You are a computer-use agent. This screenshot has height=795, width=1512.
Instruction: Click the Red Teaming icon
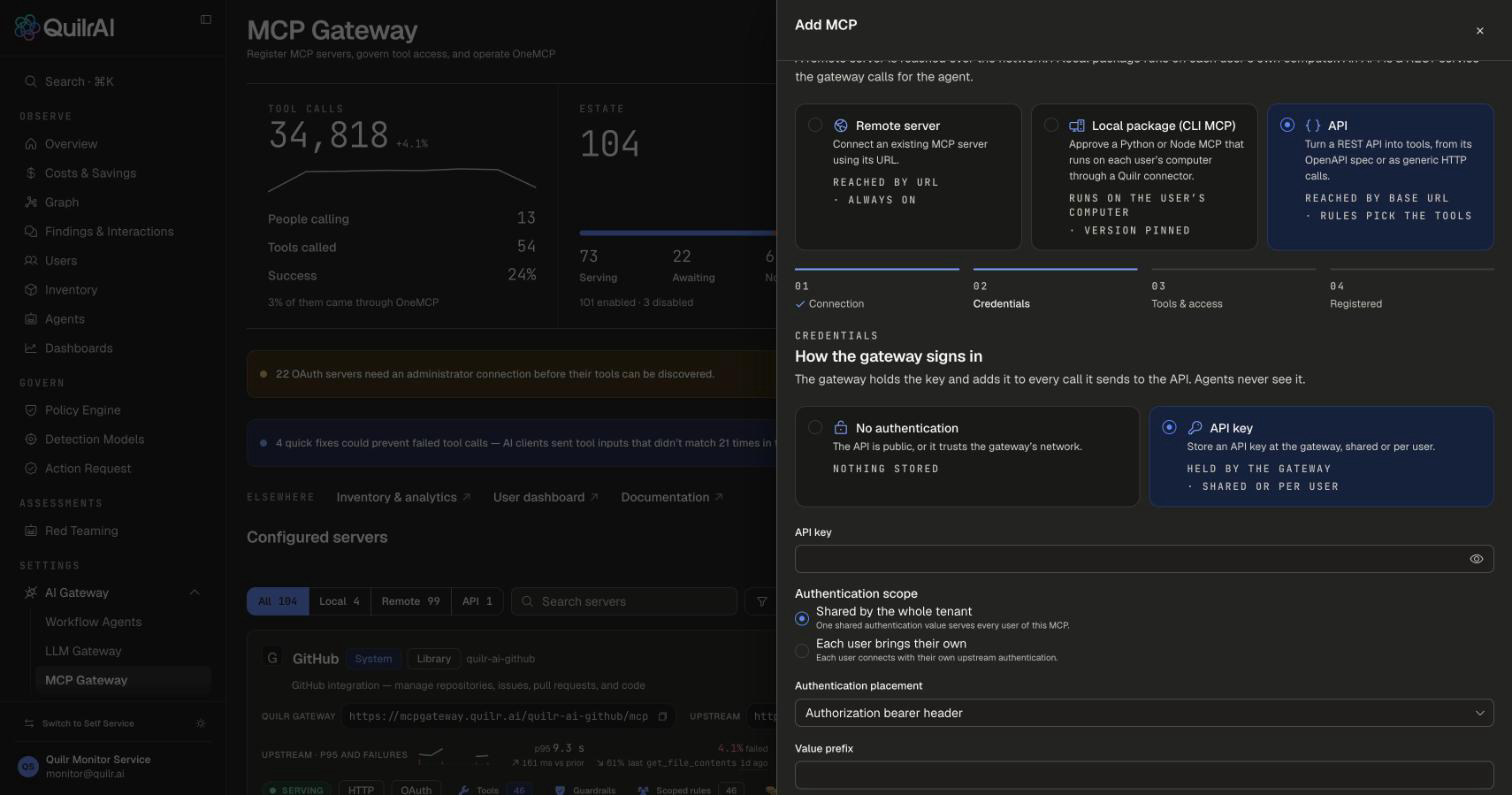(31, 531)
